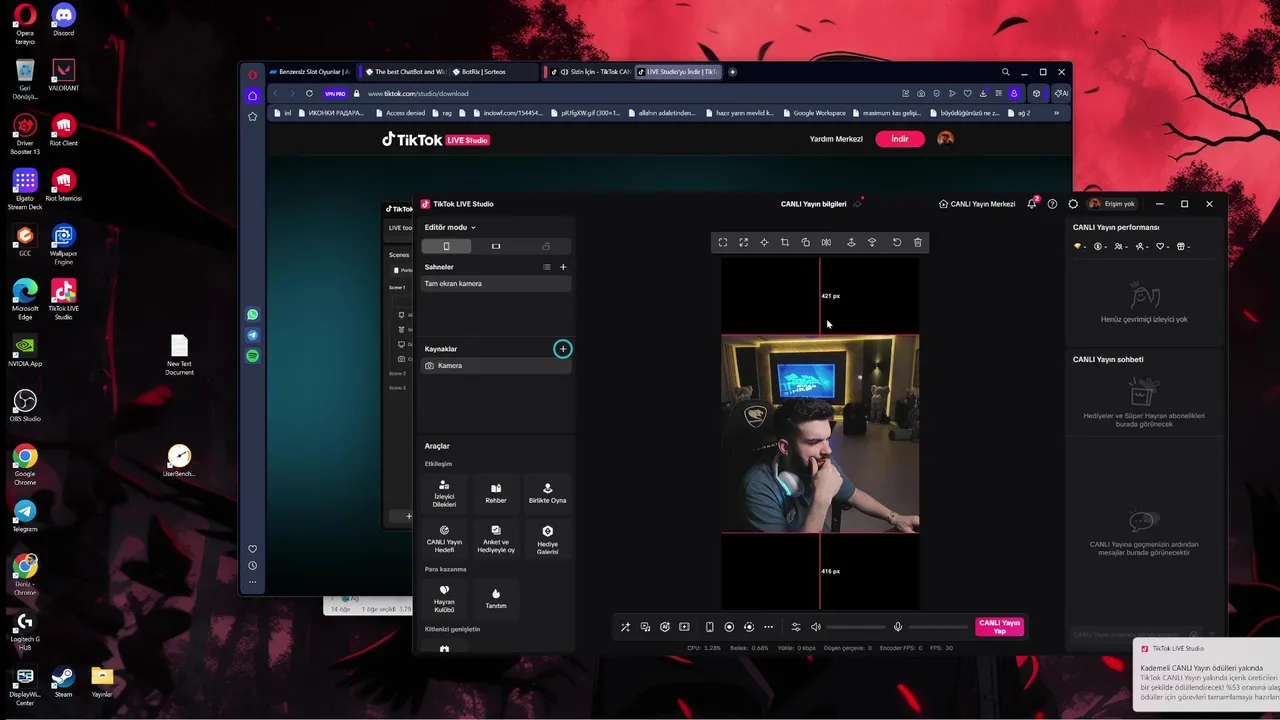Open the audio mixer settings icon
Image resolution: width=1280 pixels, height=720 pixels.
click(x=796, y=627)
